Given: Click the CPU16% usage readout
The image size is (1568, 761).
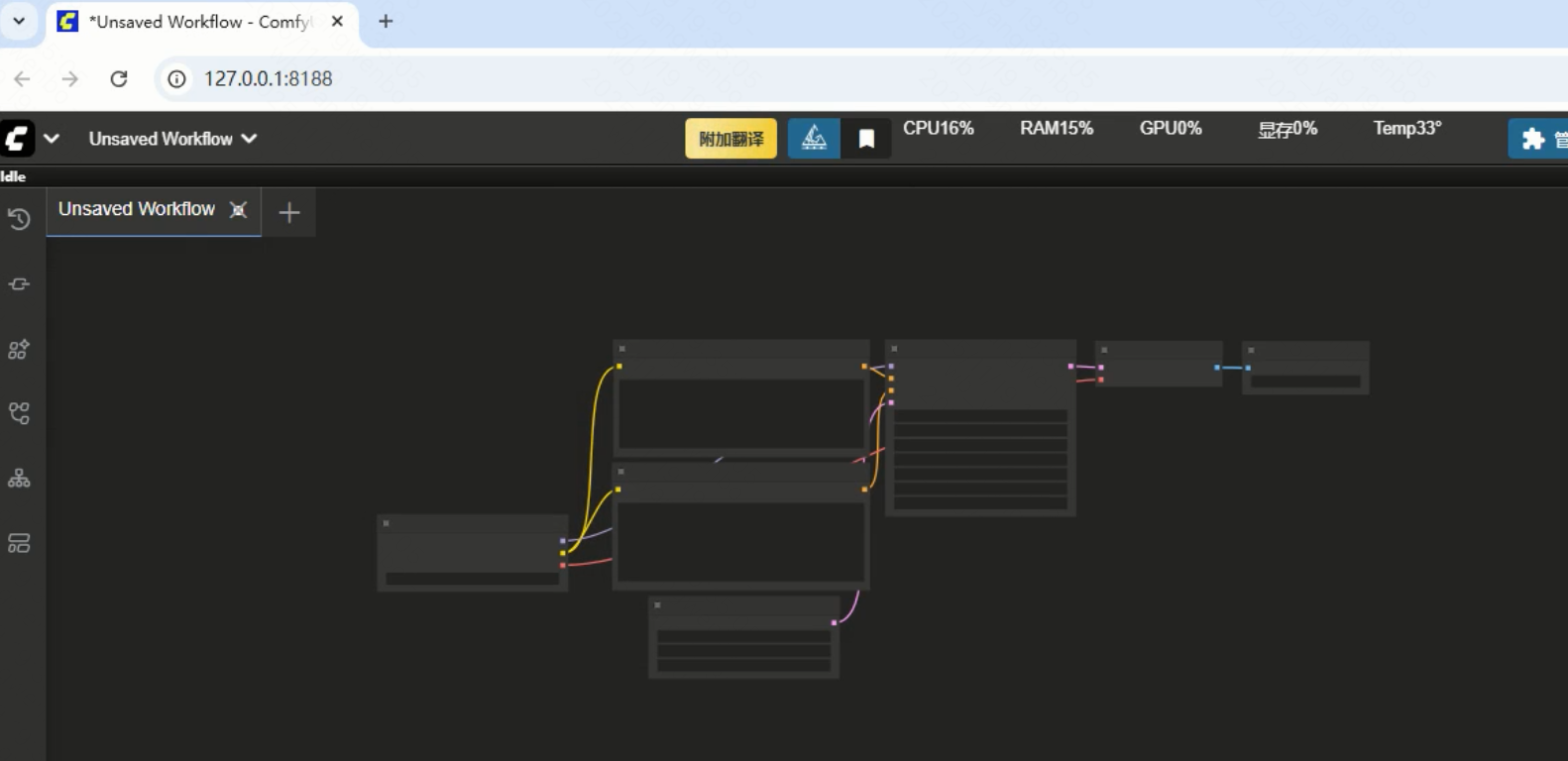Looking at the screenshot, I should 939,128.
